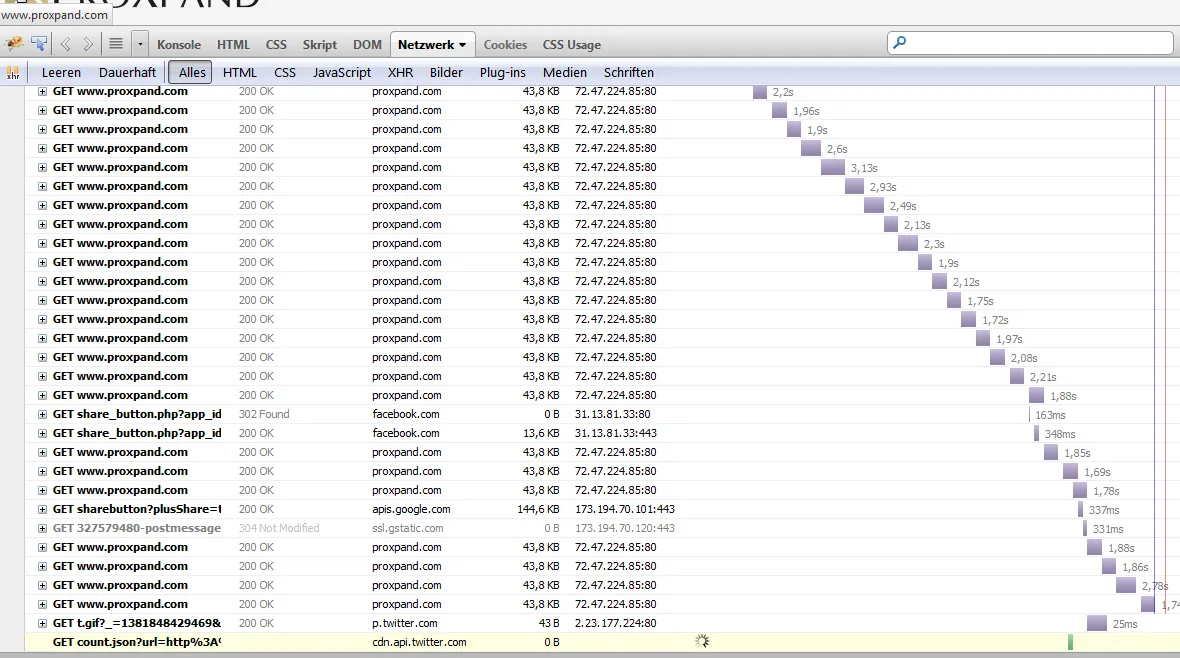The height and width of the screenshot is (658, 1180).
Task: Click the magnifier icon in search box
Action: click(x=900, y=43)
